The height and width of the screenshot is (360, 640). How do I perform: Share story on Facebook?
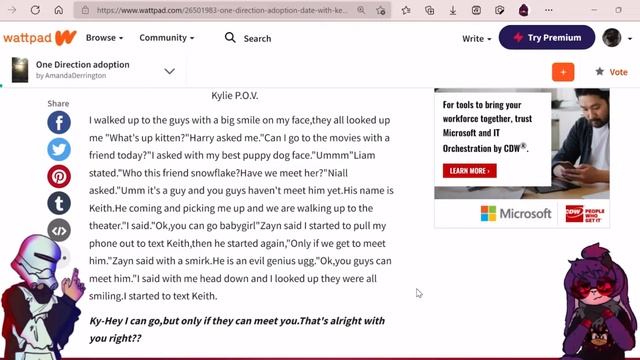pyautogui.click(x=59, y=122)
